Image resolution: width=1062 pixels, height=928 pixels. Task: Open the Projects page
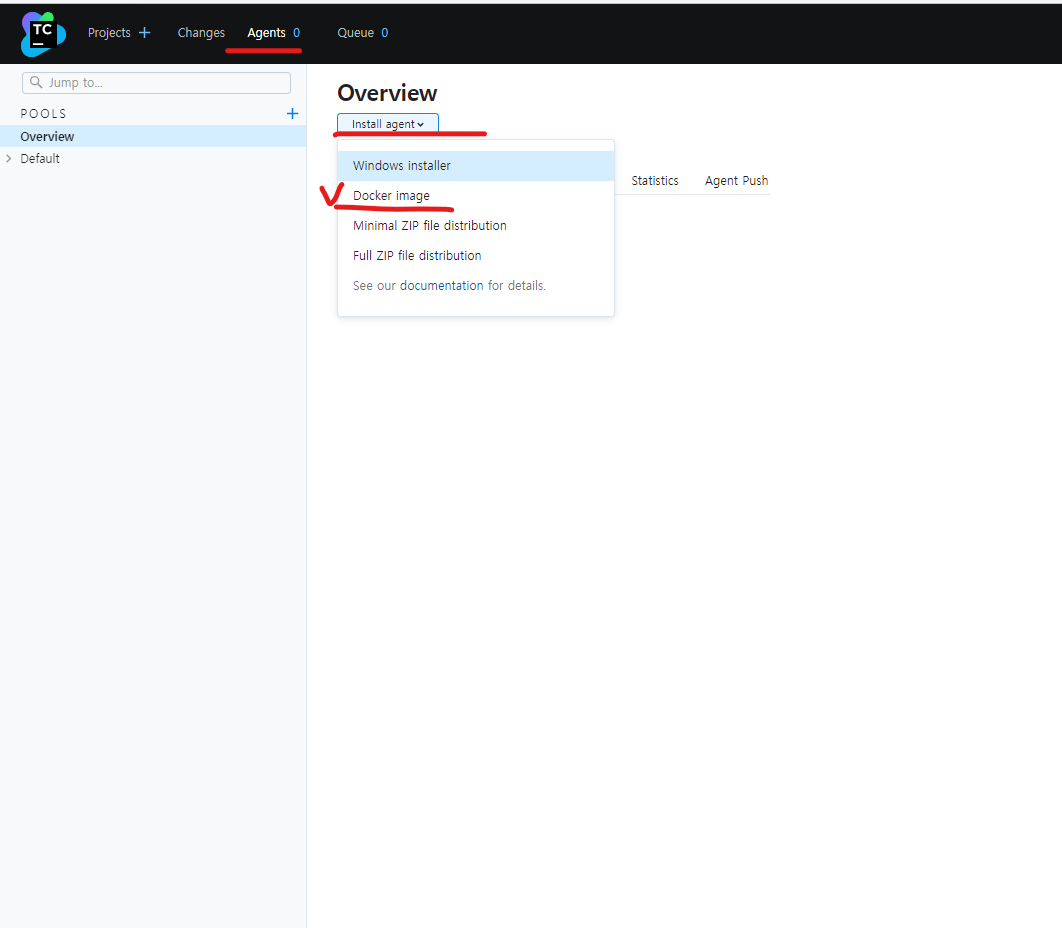(109, 33)
